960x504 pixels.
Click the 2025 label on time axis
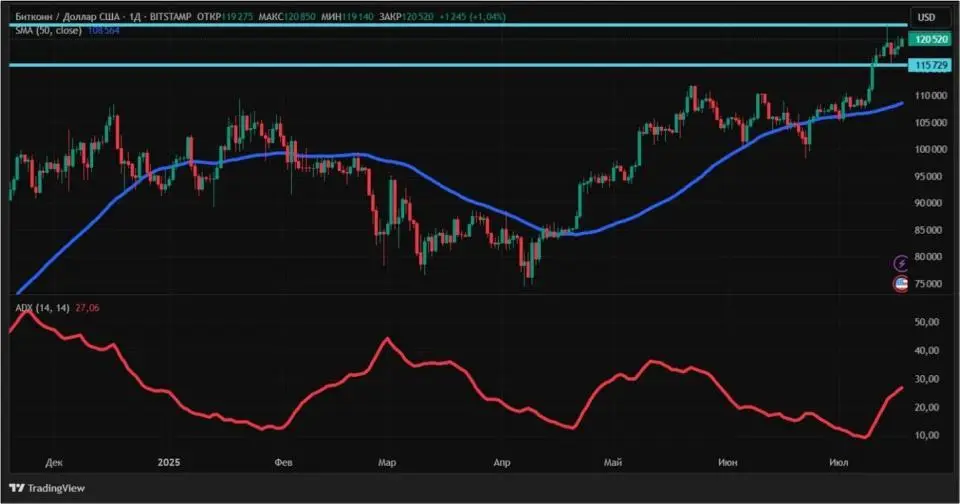pos(168,462)
